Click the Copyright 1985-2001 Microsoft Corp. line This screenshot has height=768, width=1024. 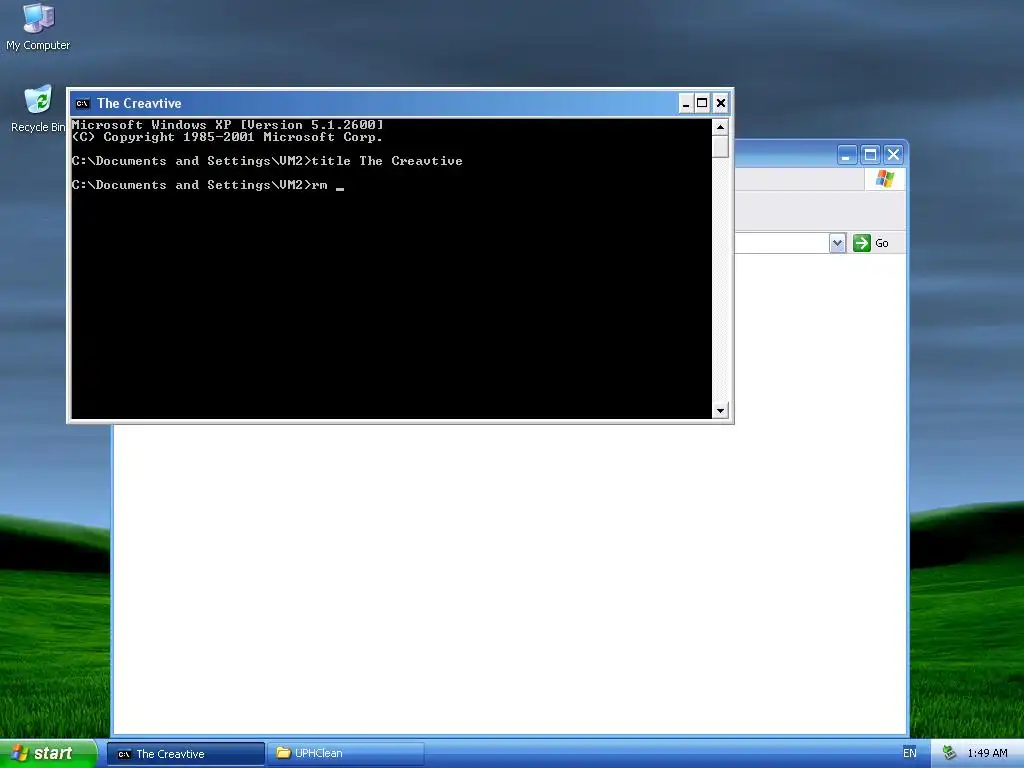227,137
